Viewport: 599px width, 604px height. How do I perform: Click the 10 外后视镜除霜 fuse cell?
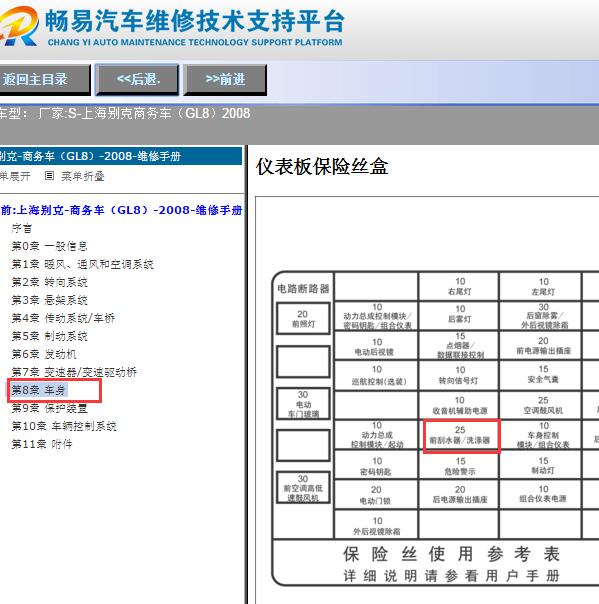[x=376, y=526]
